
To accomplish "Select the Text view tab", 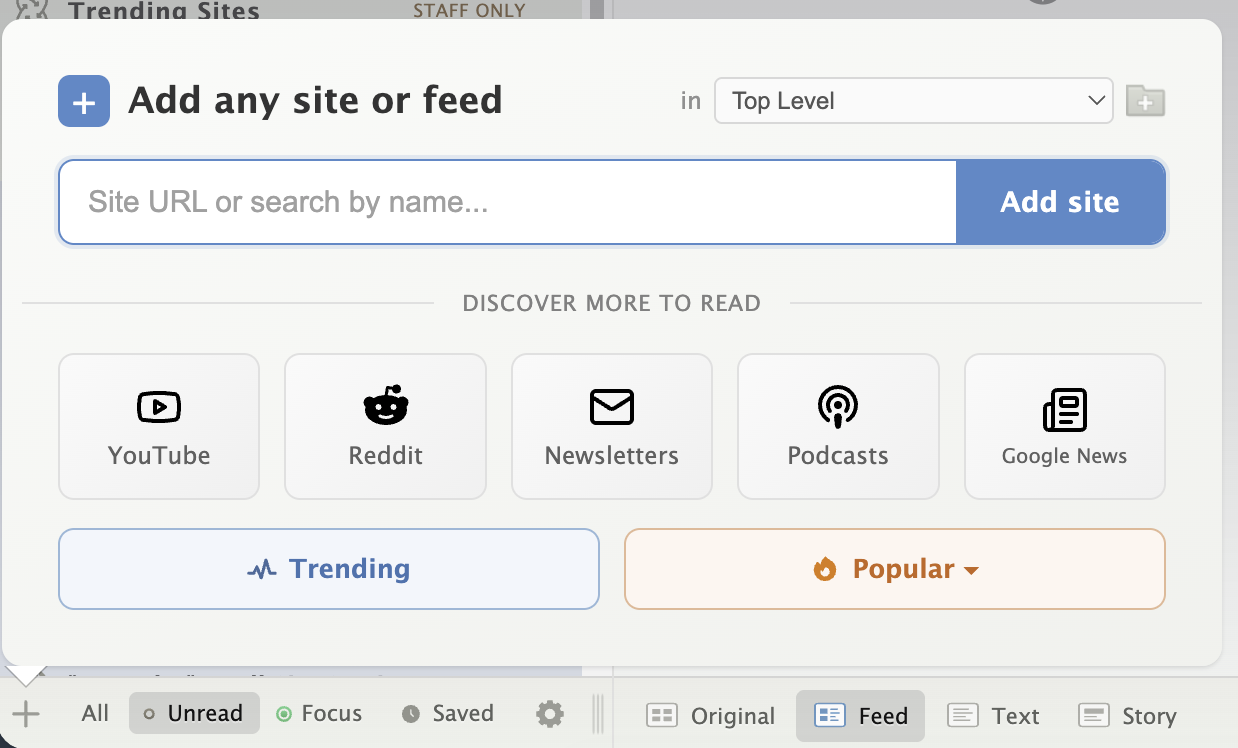I will tap(993, 716).
